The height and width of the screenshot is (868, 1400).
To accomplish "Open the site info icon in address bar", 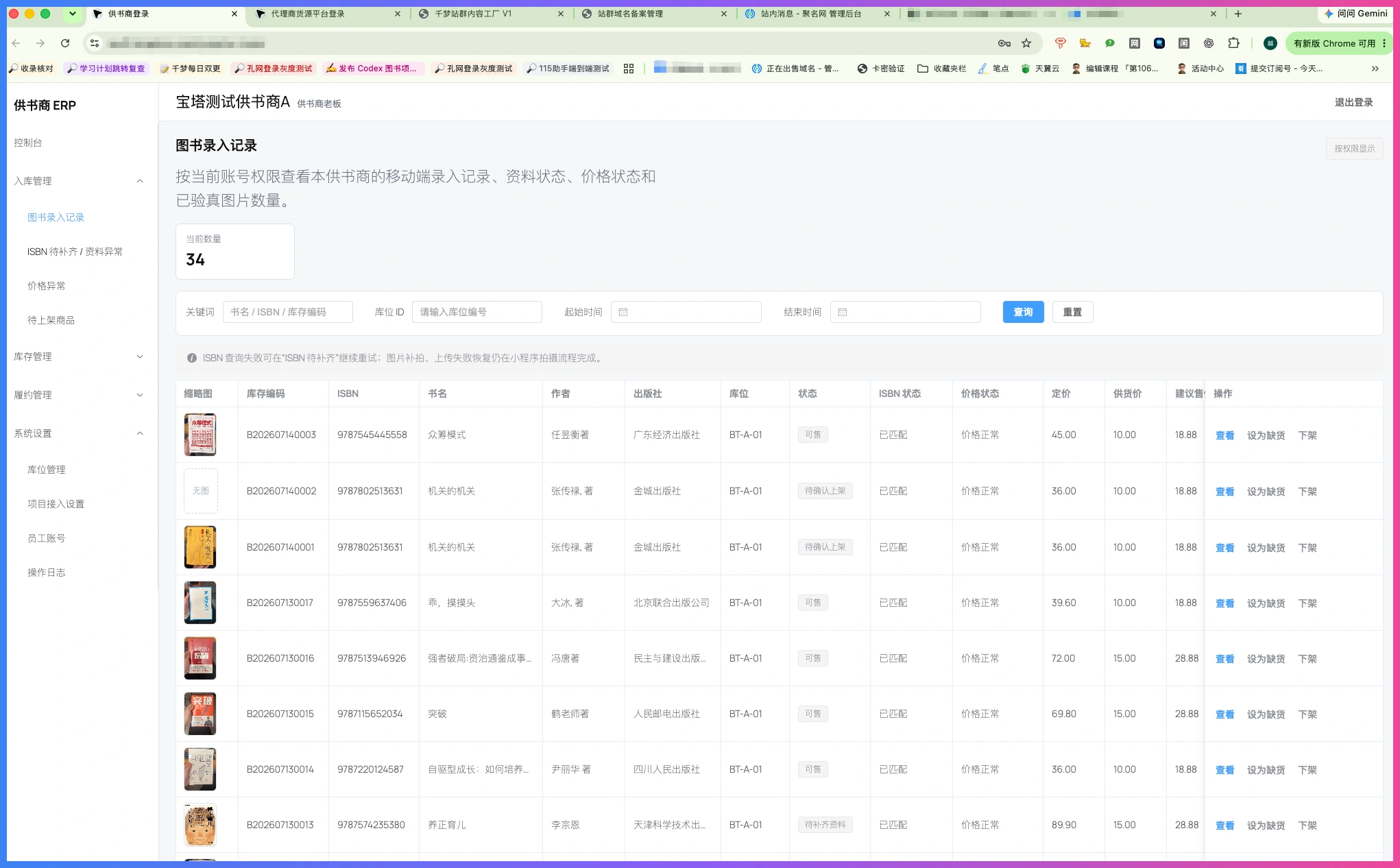I will point(95,43).
